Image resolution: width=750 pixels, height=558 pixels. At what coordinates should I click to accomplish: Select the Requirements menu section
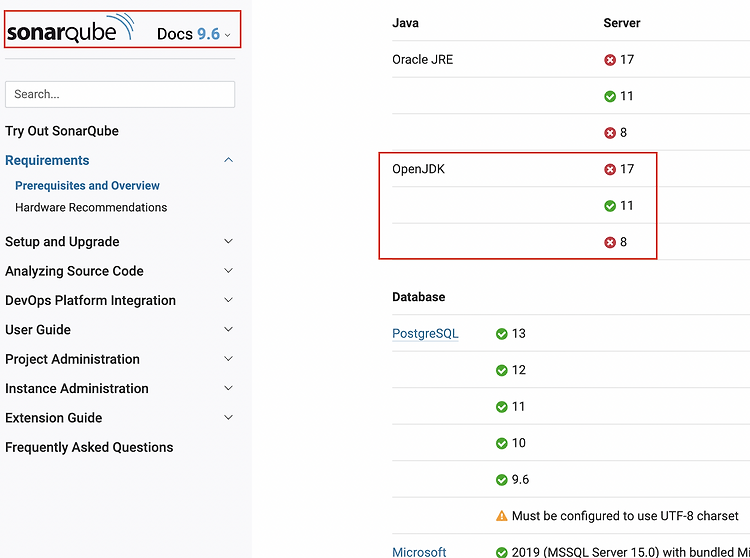coord(47,160)
